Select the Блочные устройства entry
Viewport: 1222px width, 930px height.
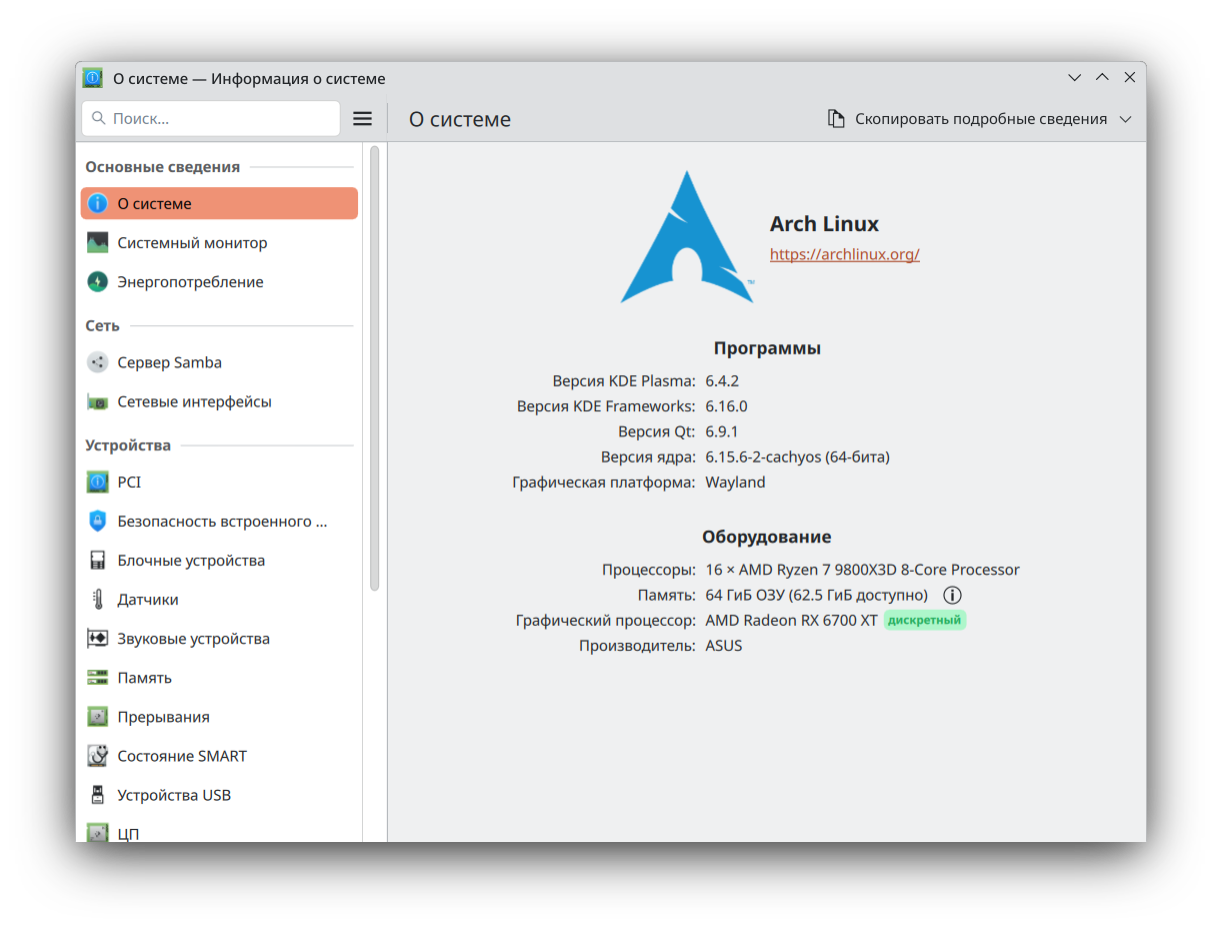[x=219, y=561]
